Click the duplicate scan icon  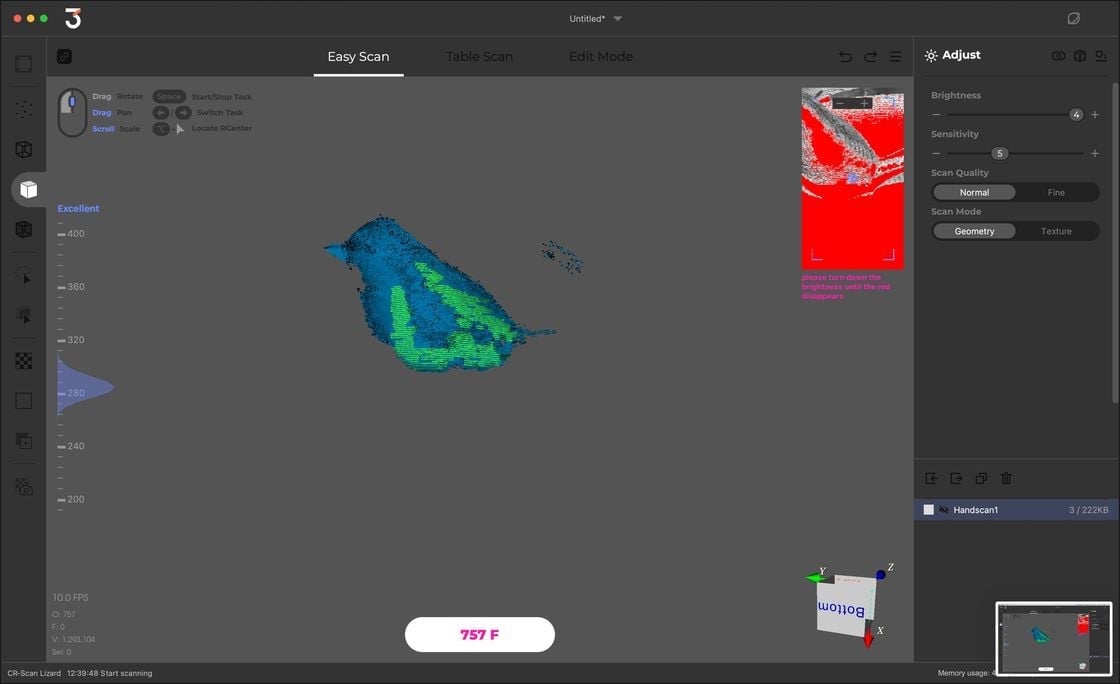tap(981, 479)
